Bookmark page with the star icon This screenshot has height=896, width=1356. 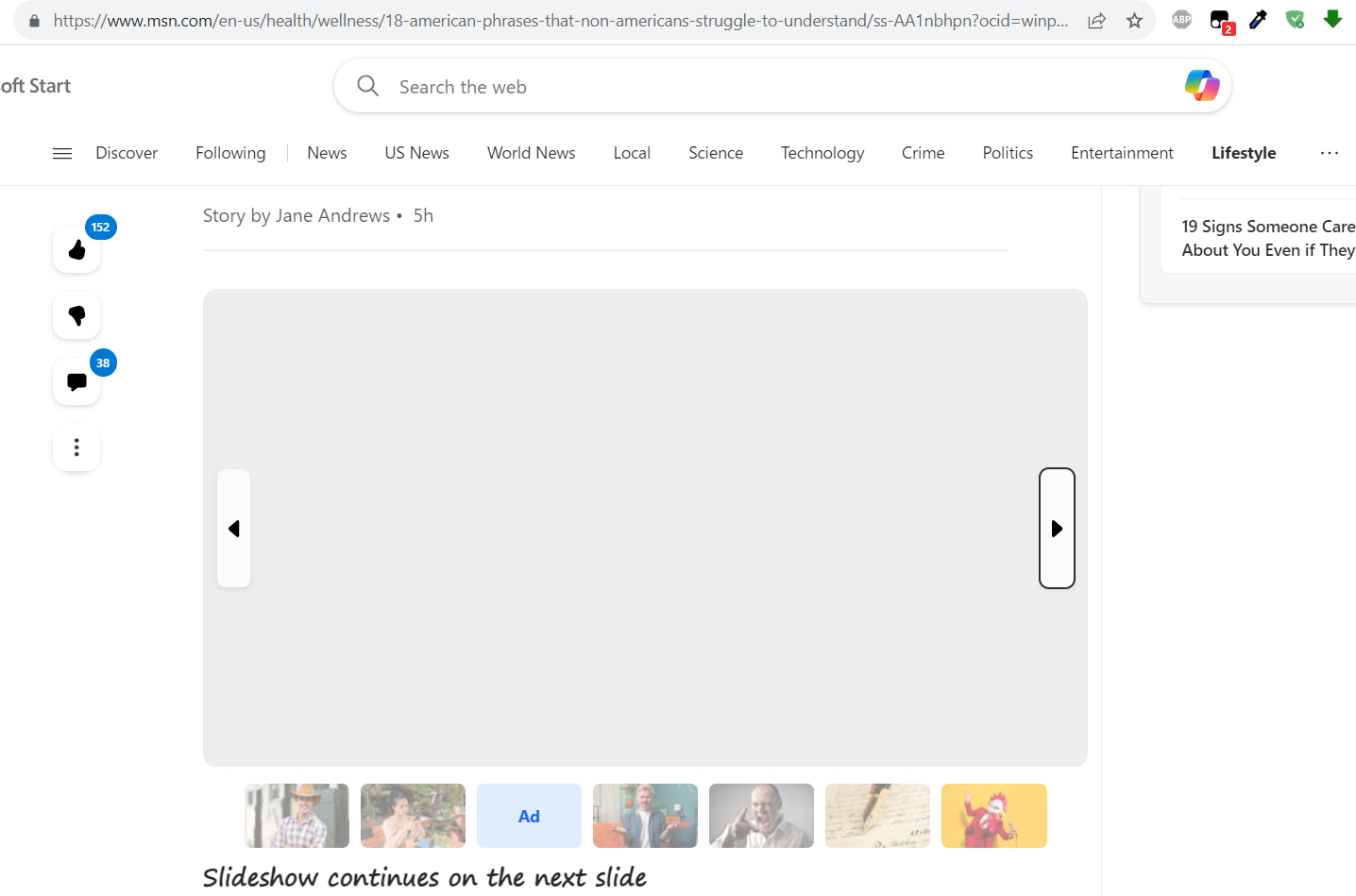1134,20
